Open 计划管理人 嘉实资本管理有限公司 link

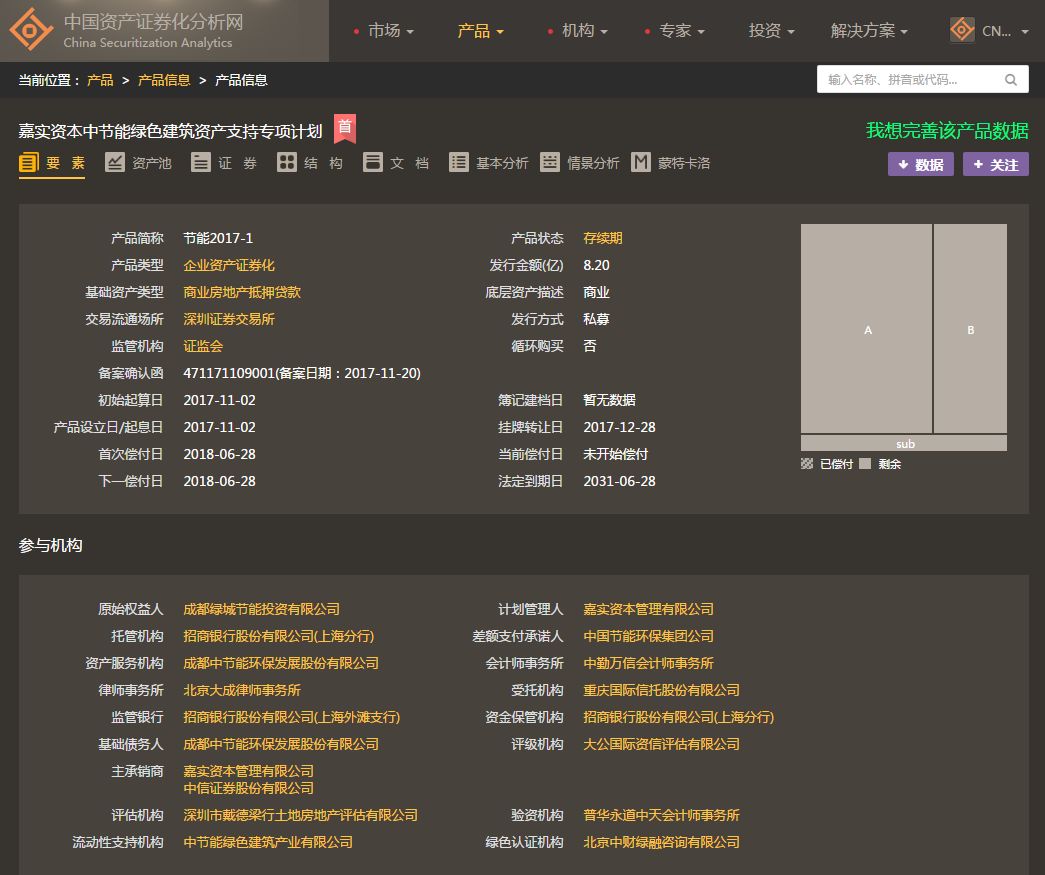(x=648, y=609)
